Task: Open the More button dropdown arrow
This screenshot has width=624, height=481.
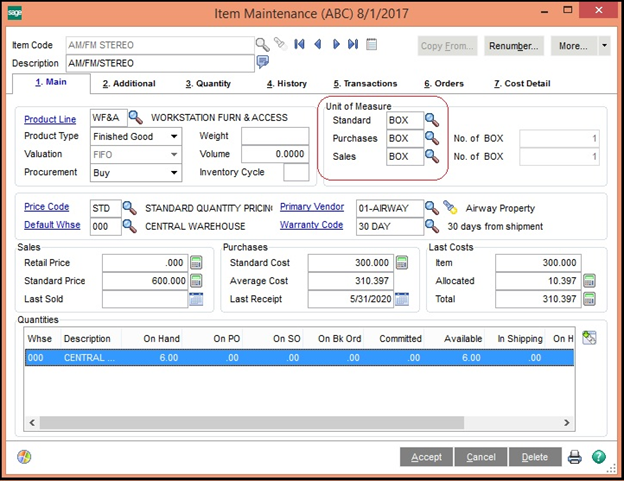Action: (604, 46)
